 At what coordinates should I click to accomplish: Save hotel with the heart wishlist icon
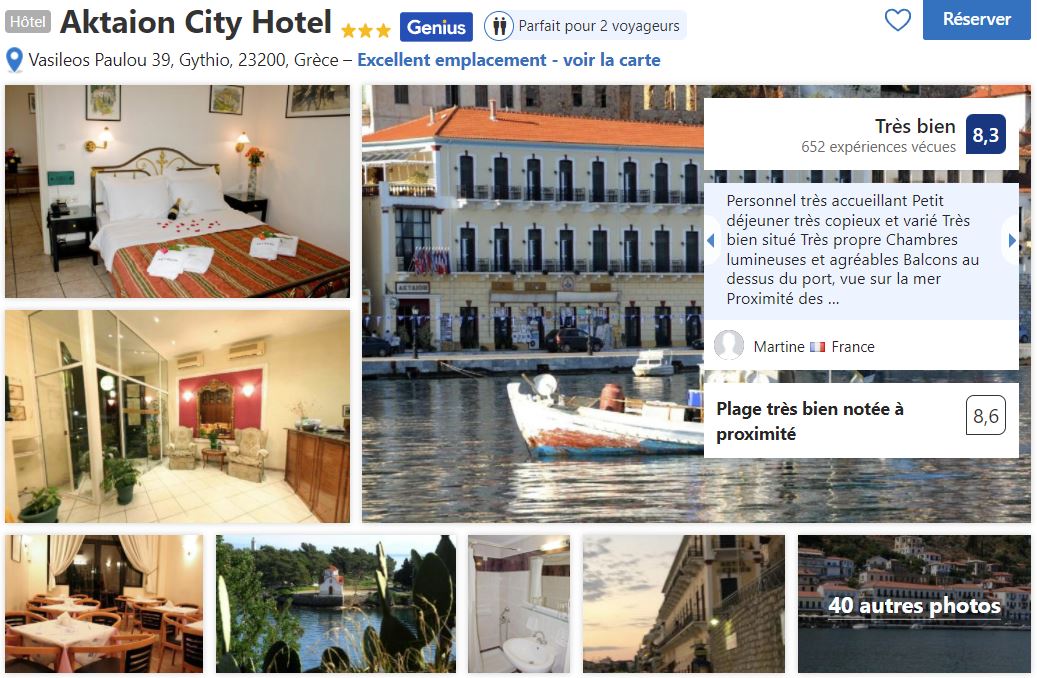click(897, 21)
